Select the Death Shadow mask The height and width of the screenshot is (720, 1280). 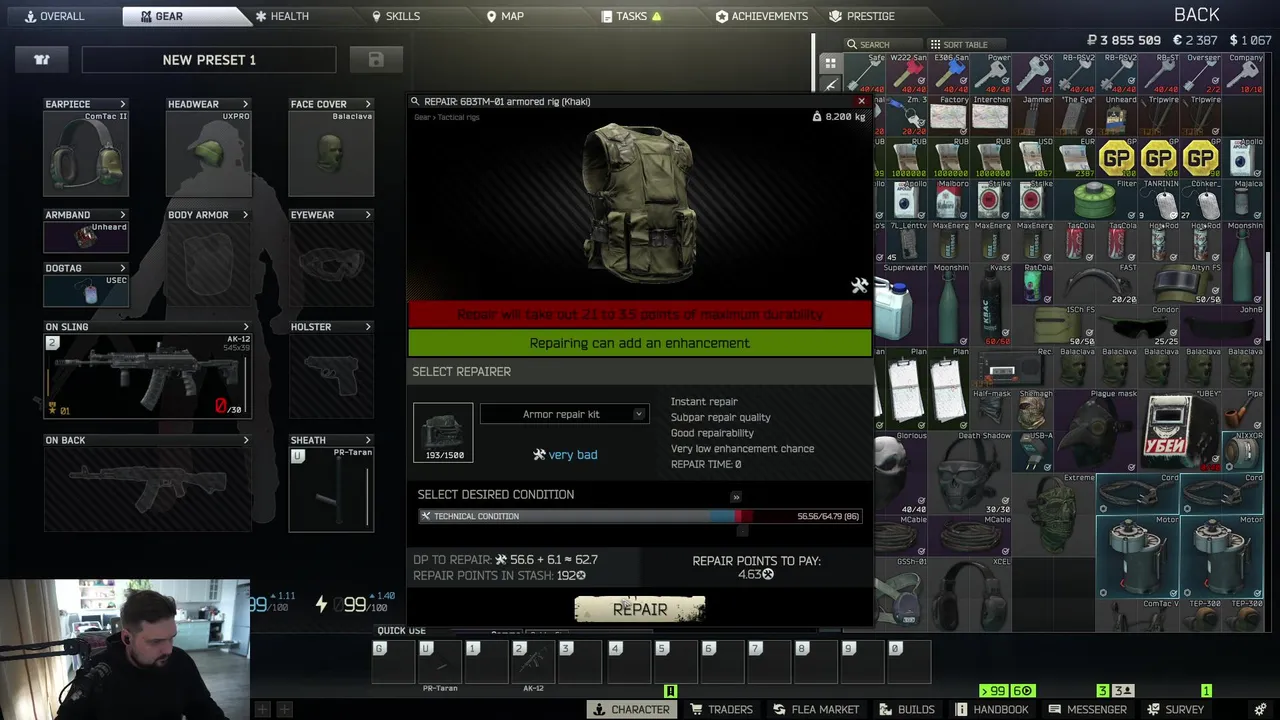coord(971,472)
